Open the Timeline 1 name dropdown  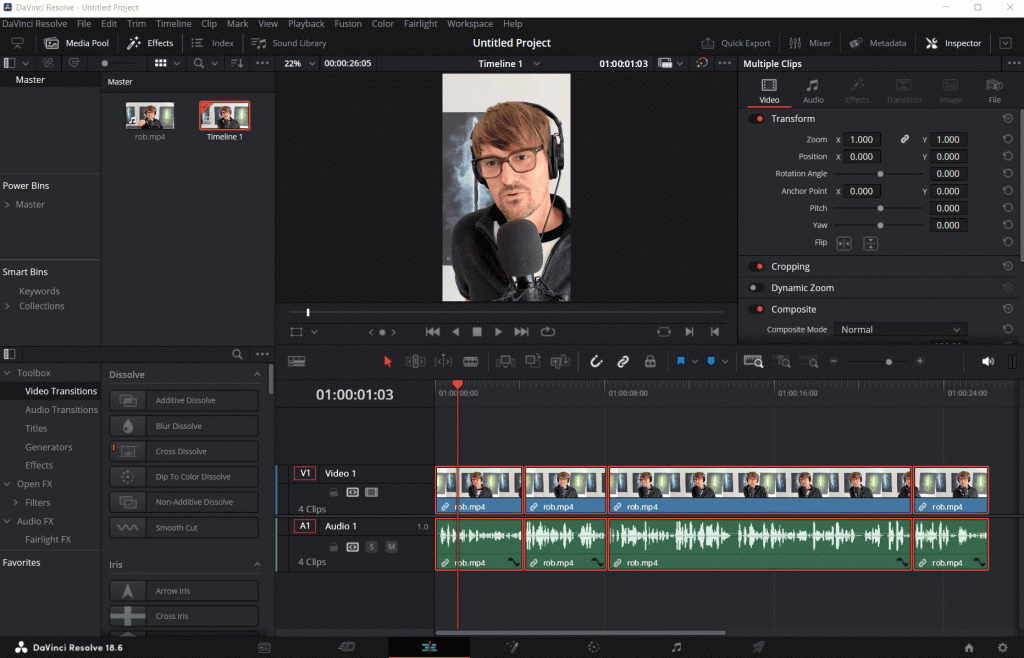click(x=509, y=63)
